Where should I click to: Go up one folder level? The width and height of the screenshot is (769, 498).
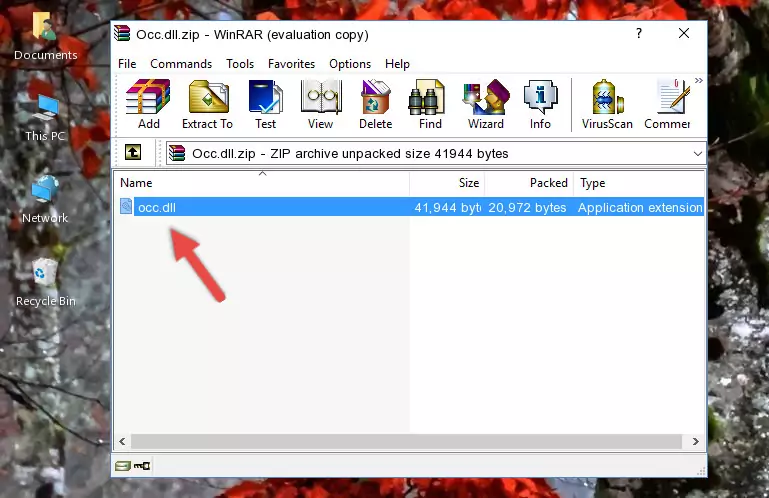[133, 153]
